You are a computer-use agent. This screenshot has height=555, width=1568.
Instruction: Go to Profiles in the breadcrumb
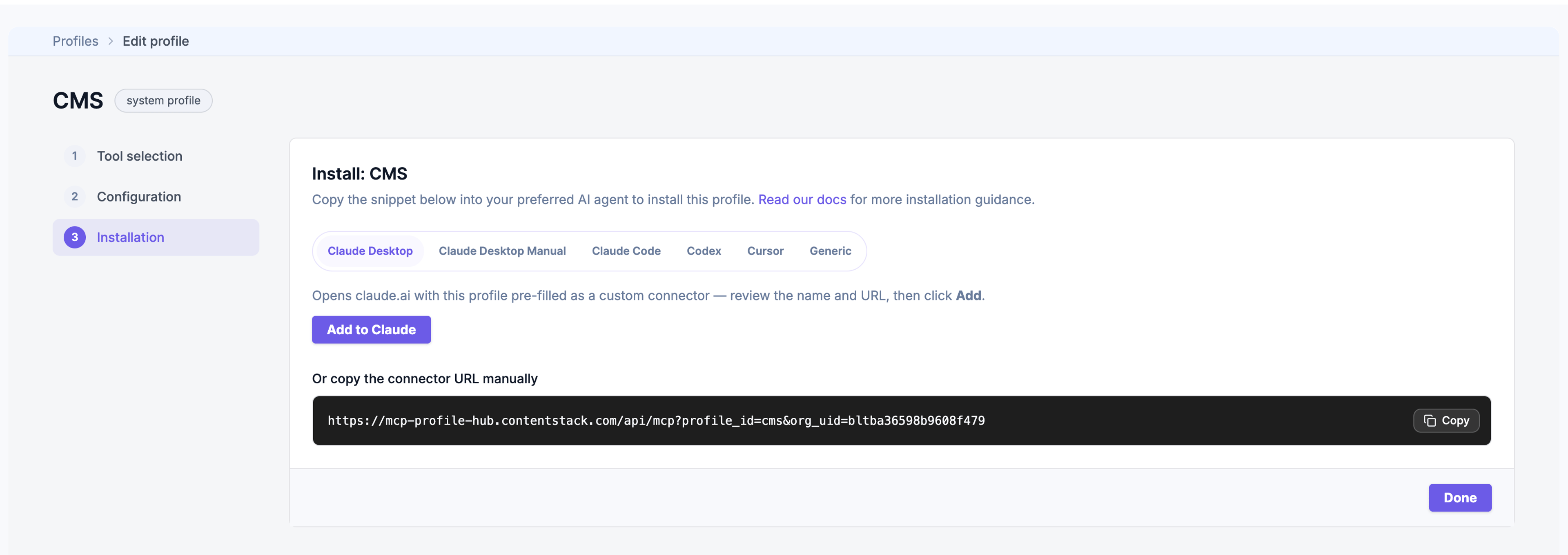(x=76, y=41)
